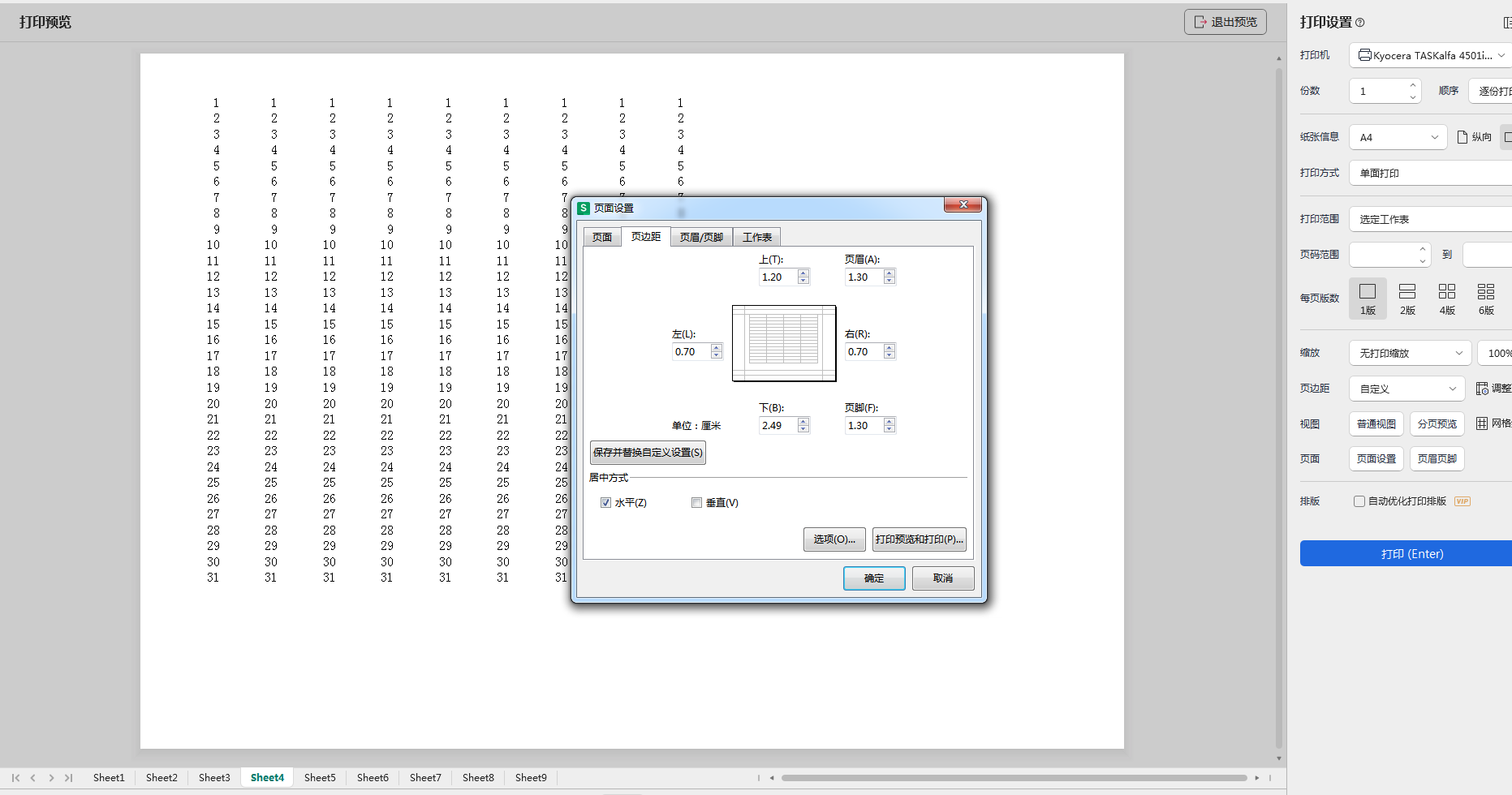Go to first sheet navigation icon
The height and width of the screenshot is (795, 1512).
coord(15,777)
